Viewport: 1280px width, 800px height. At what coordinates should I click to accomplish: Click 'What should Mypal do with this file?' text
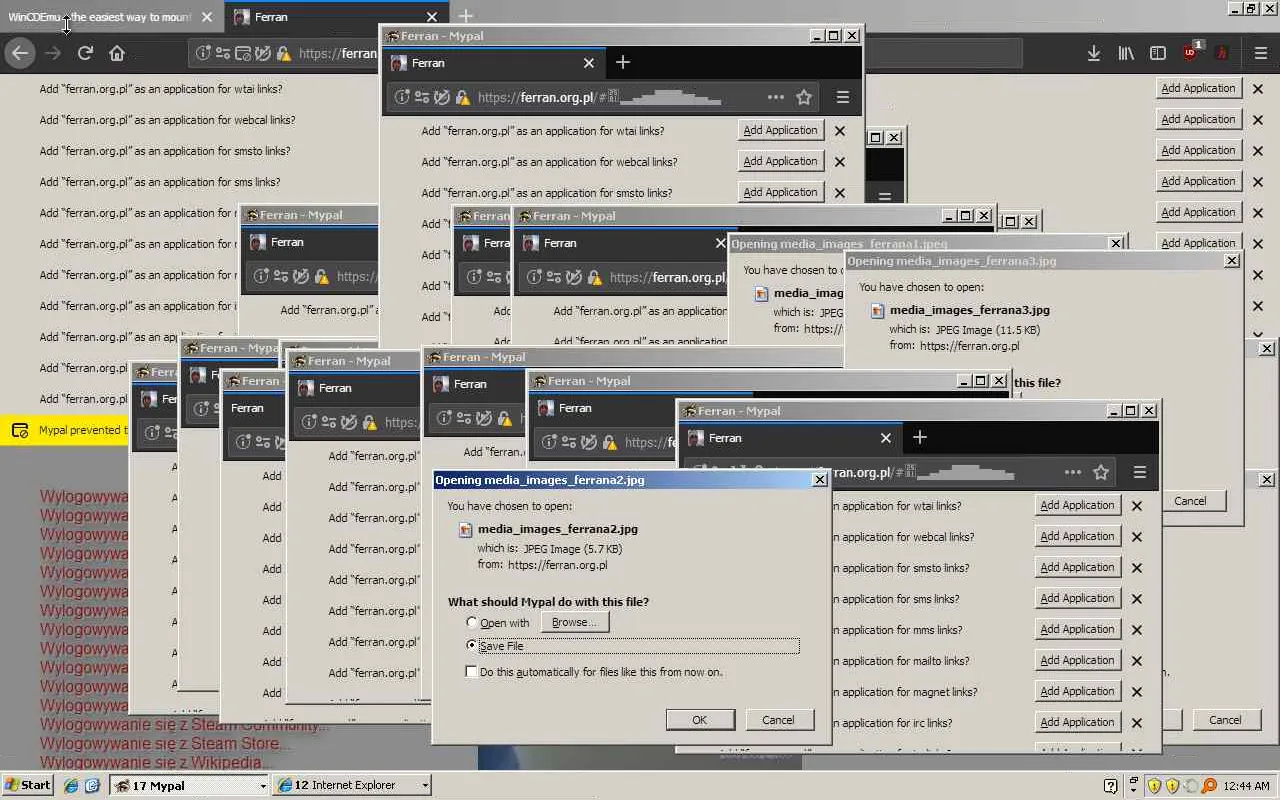pos(548,602)
